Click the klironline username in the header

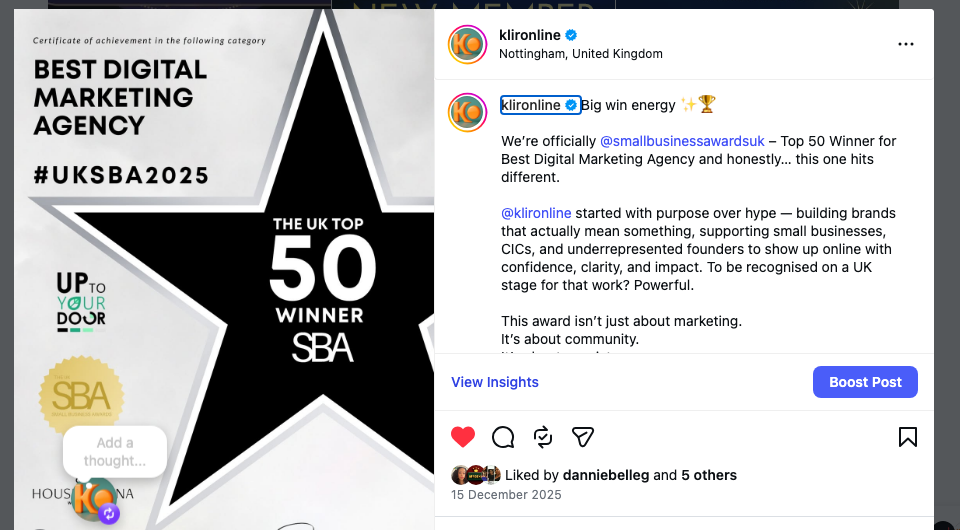click(x=530, y=35)
